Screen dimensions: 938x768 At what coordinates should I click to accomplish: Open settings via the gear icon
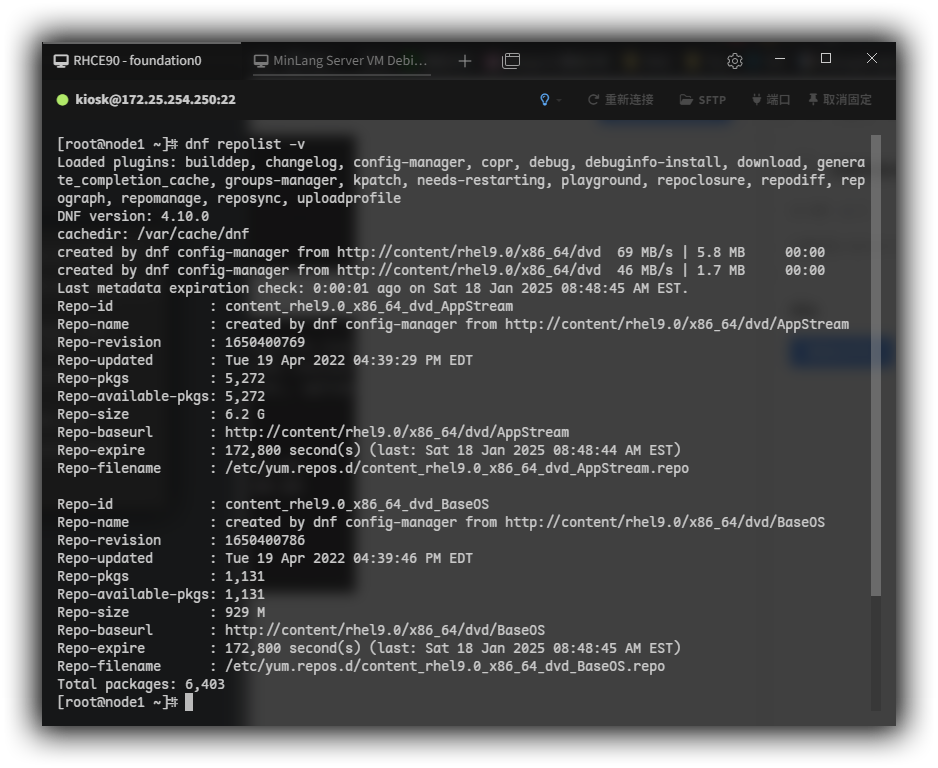pyautogui.click(x=735, y=61)
